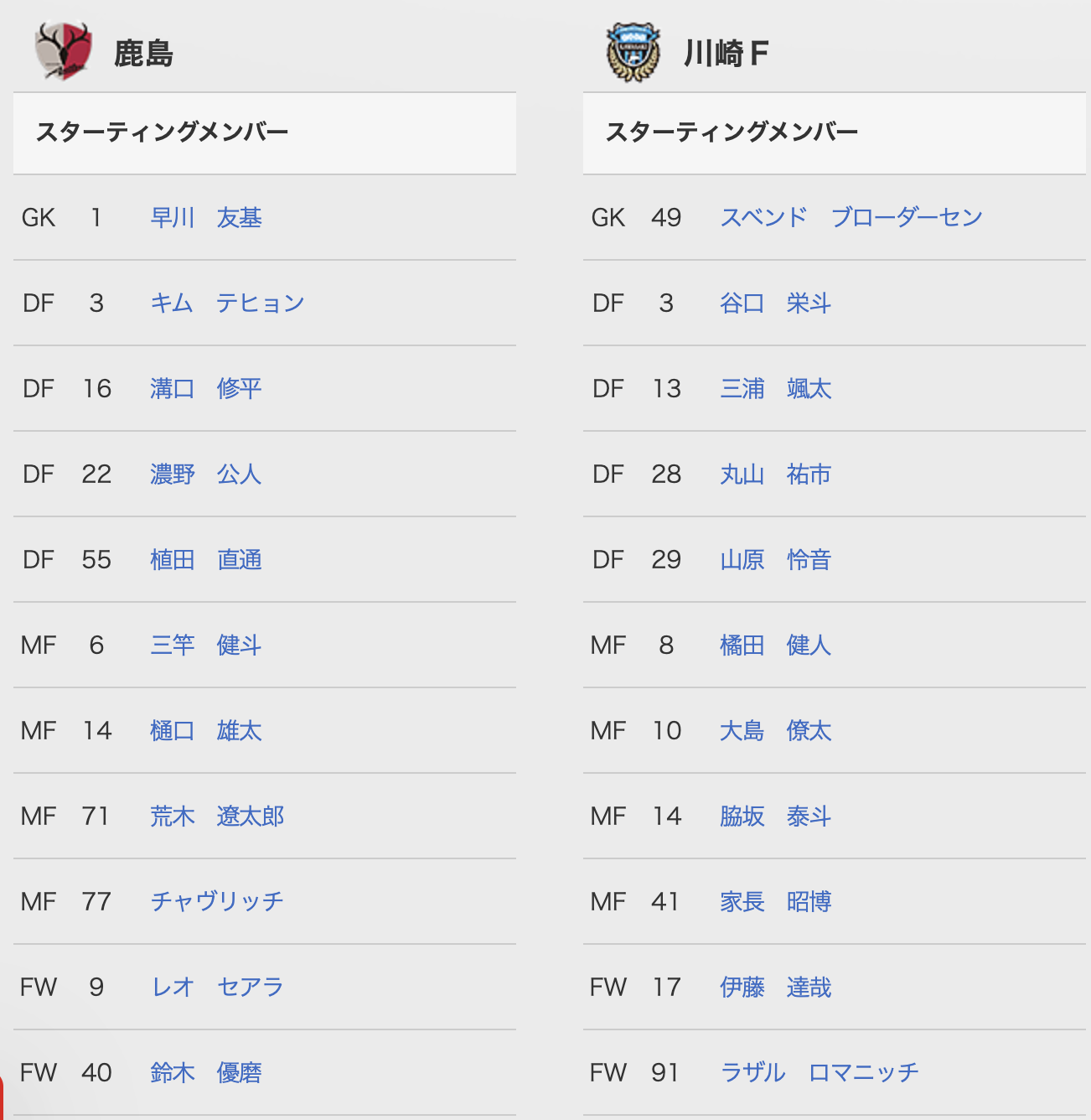View player 荒木 遼太郎
Viewport: 1091px width, 1120px height.
click(217, 817)
